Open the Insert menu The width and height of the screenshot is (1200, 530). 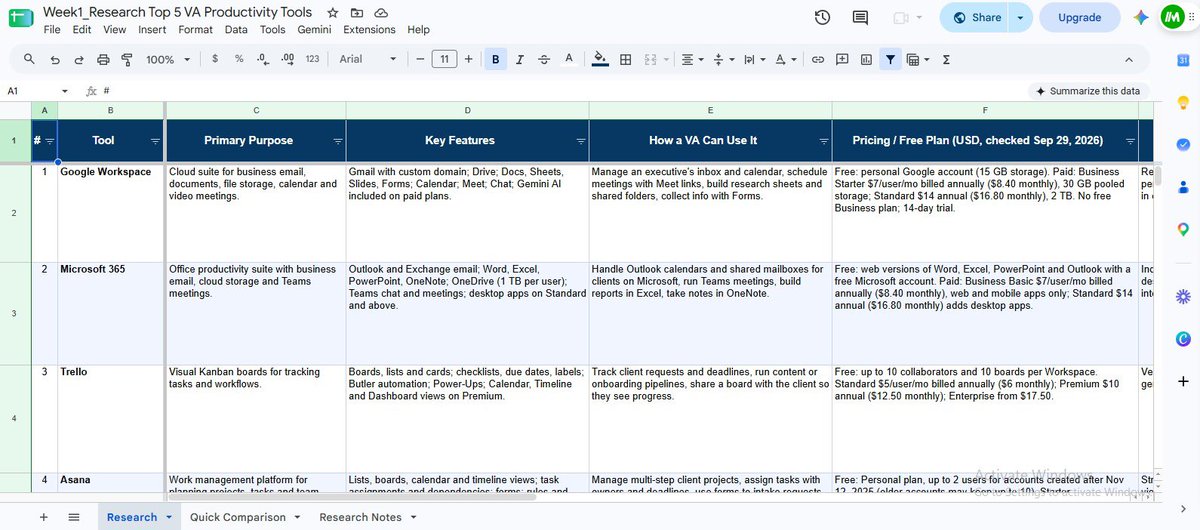[152, 30]
